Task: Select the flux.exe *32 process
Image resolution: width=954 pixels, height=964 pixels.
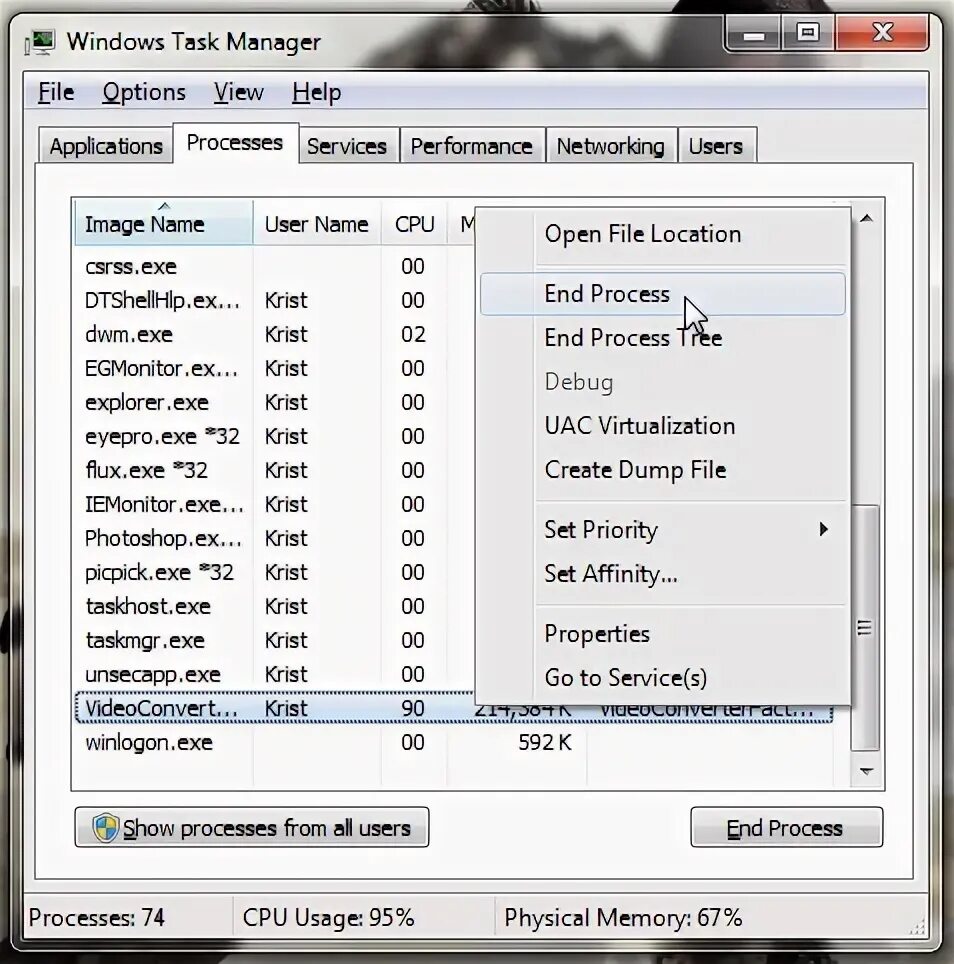Action: [x=274, y=470]
